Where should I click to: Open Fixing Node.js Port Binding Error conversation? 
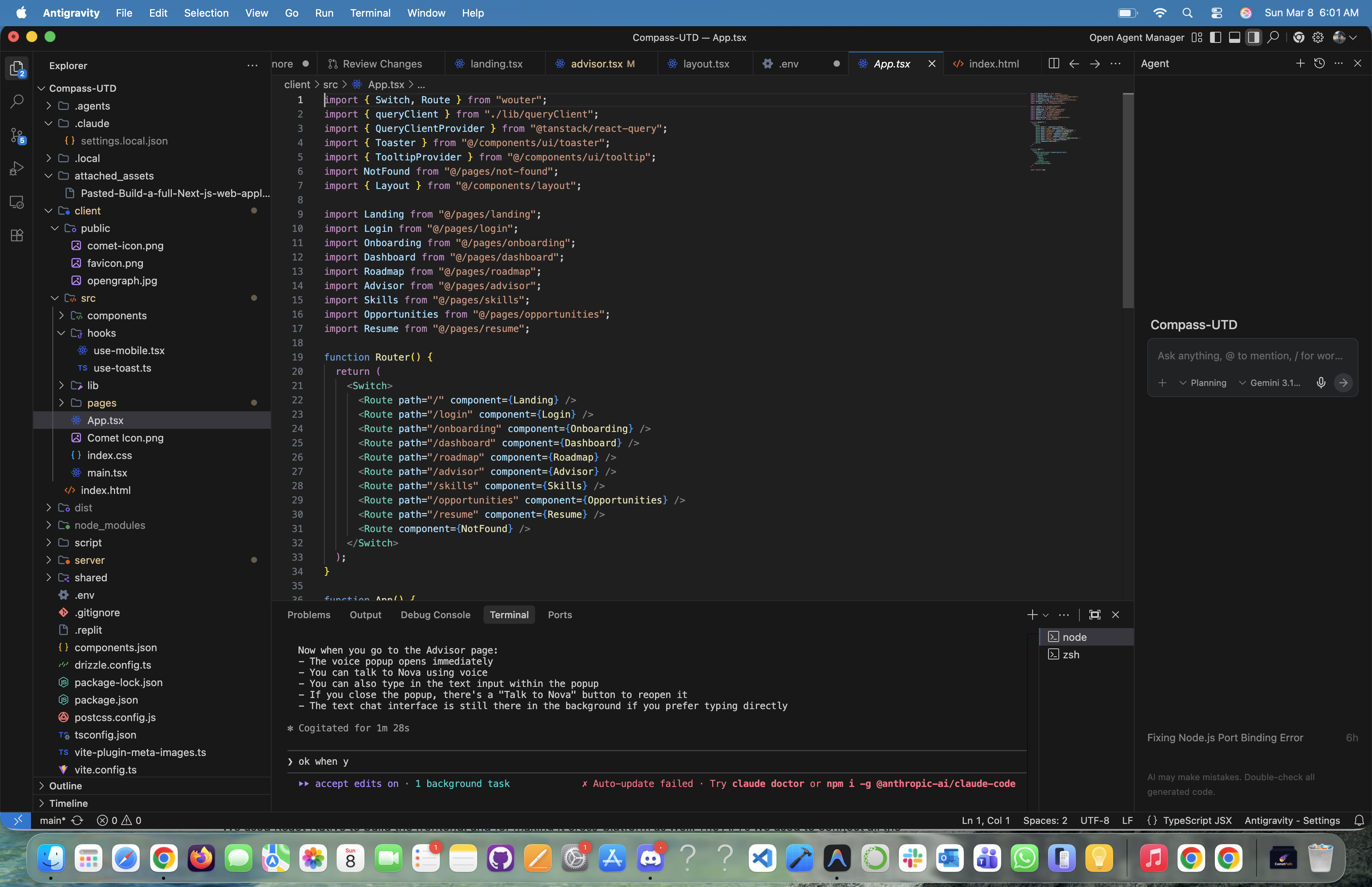click(1225, 738)
